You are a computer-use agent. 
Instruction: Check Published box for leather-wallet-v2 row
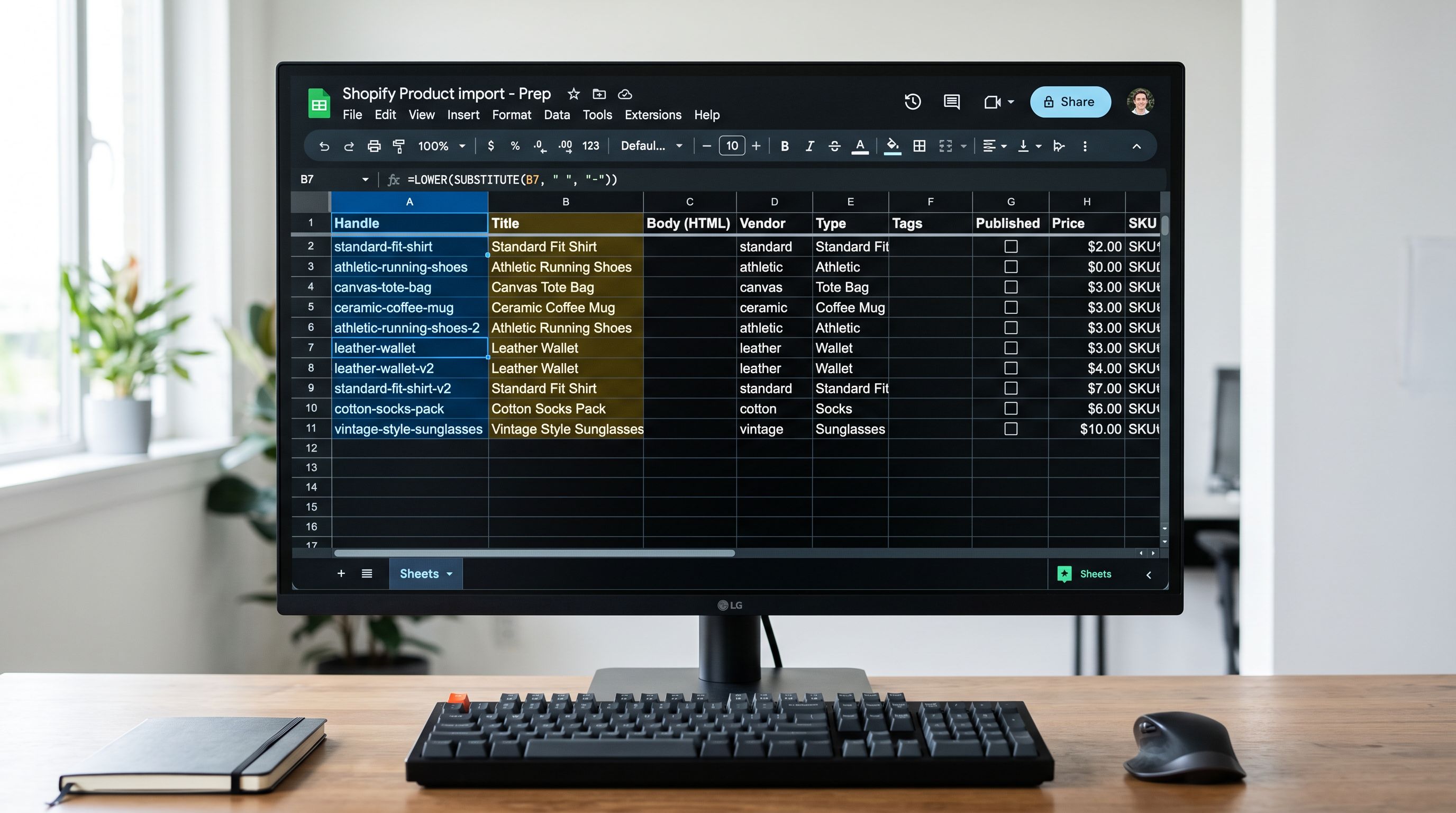coord(1011,368)
